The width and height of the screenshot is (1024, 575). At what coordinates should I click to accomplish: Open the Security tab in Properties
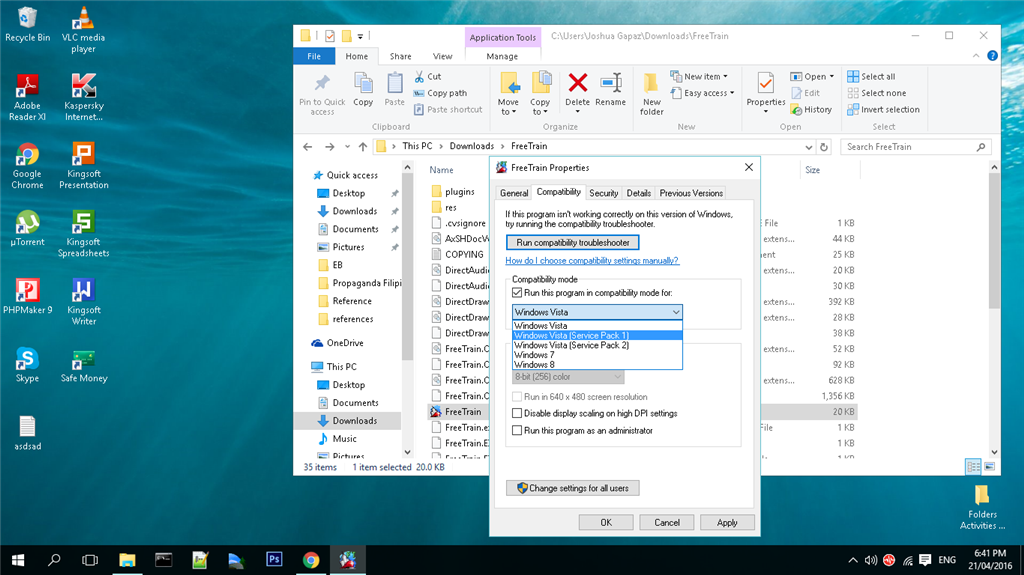pyautogui.click(x=603, y=193)
